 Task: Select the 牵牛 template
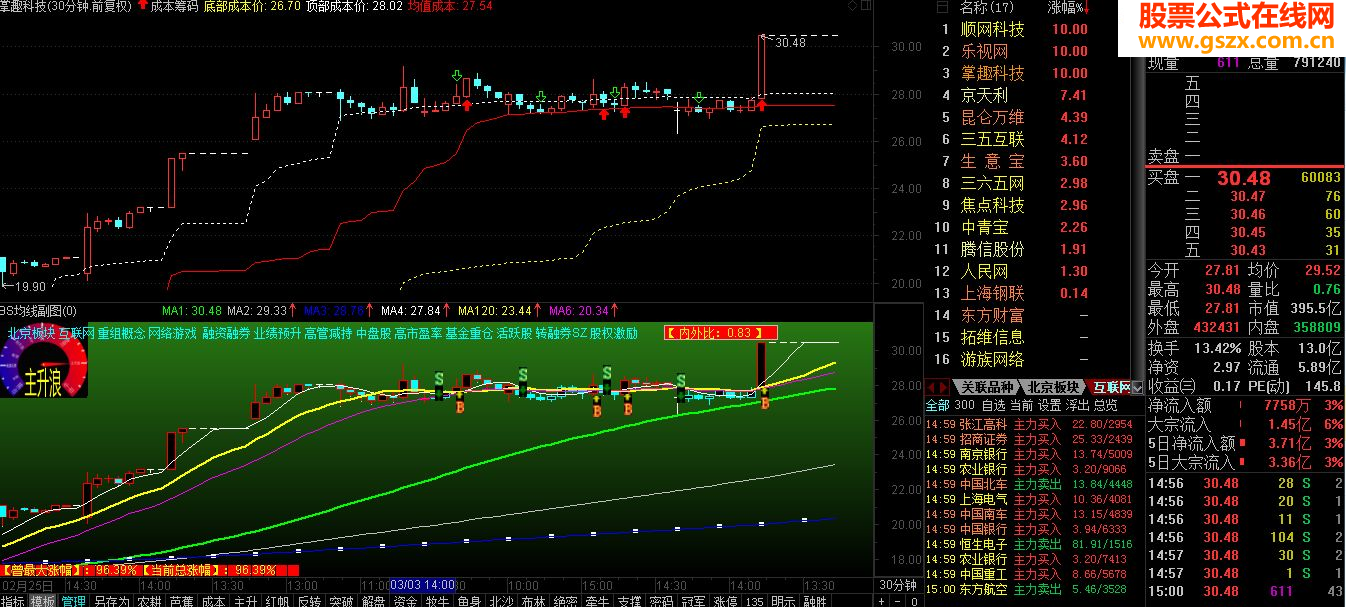[598, 601]
